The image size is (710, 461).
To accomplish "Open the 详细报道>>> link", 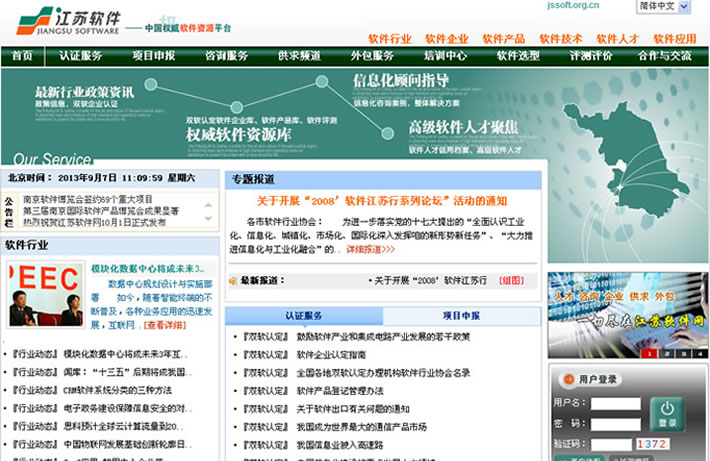I will click(370, 249).
